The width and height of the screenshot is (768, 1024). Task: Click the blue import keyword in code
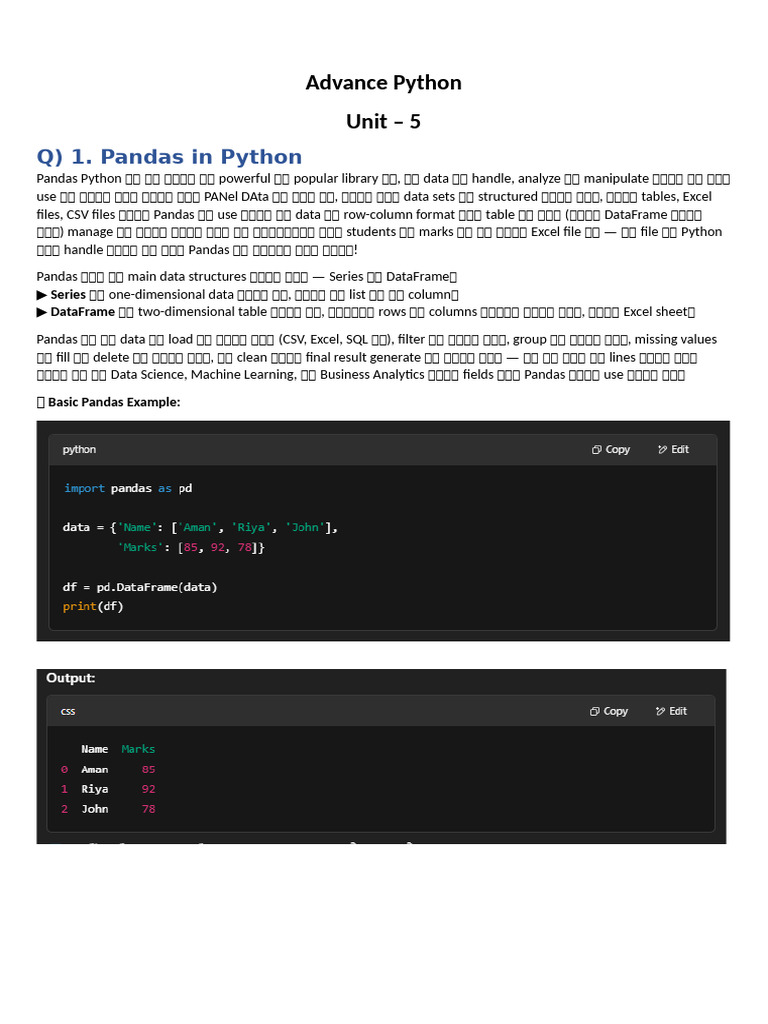coord(84,488)
